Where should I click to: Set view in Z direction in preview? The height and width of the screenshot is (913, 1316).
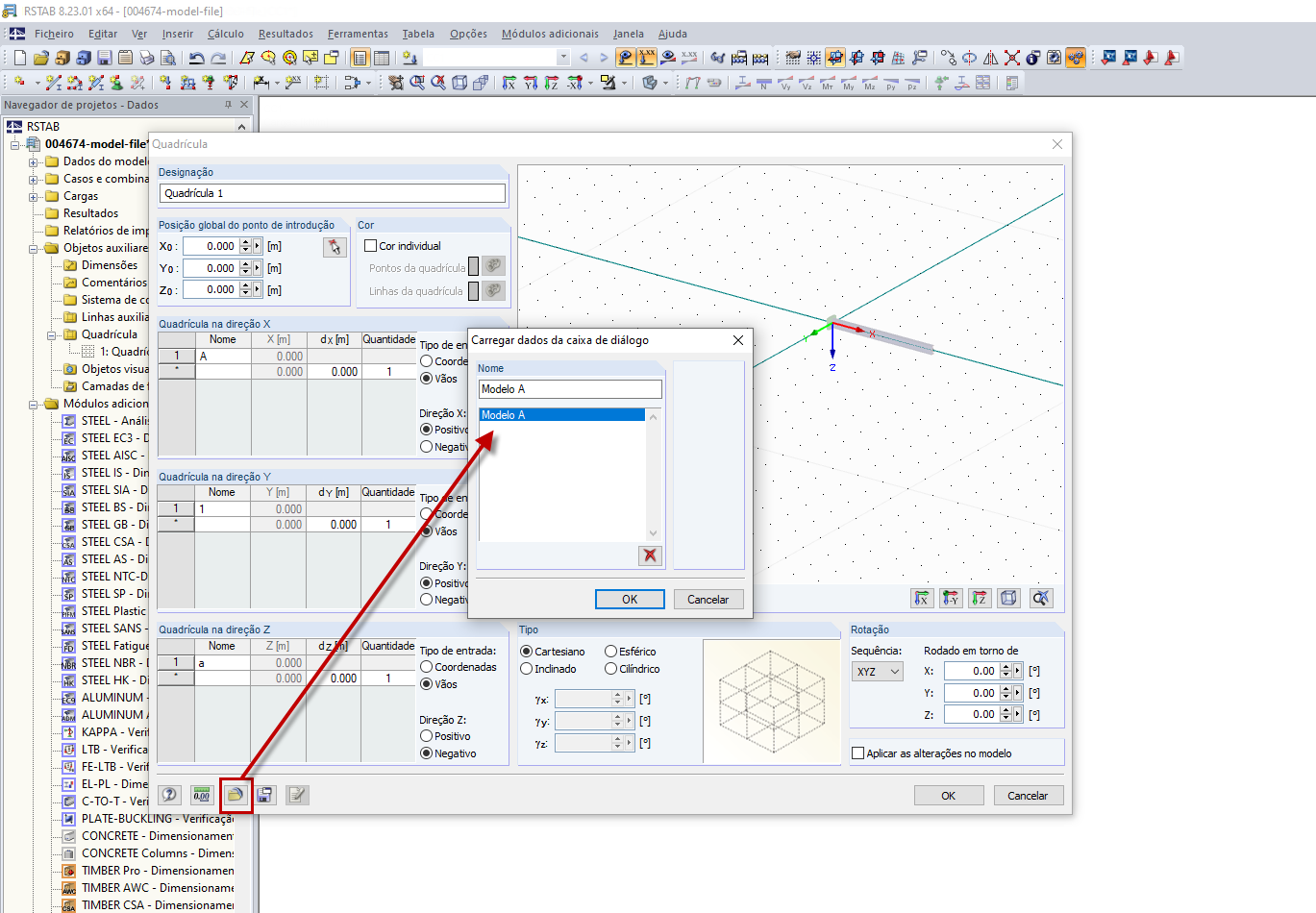(980, 598)
